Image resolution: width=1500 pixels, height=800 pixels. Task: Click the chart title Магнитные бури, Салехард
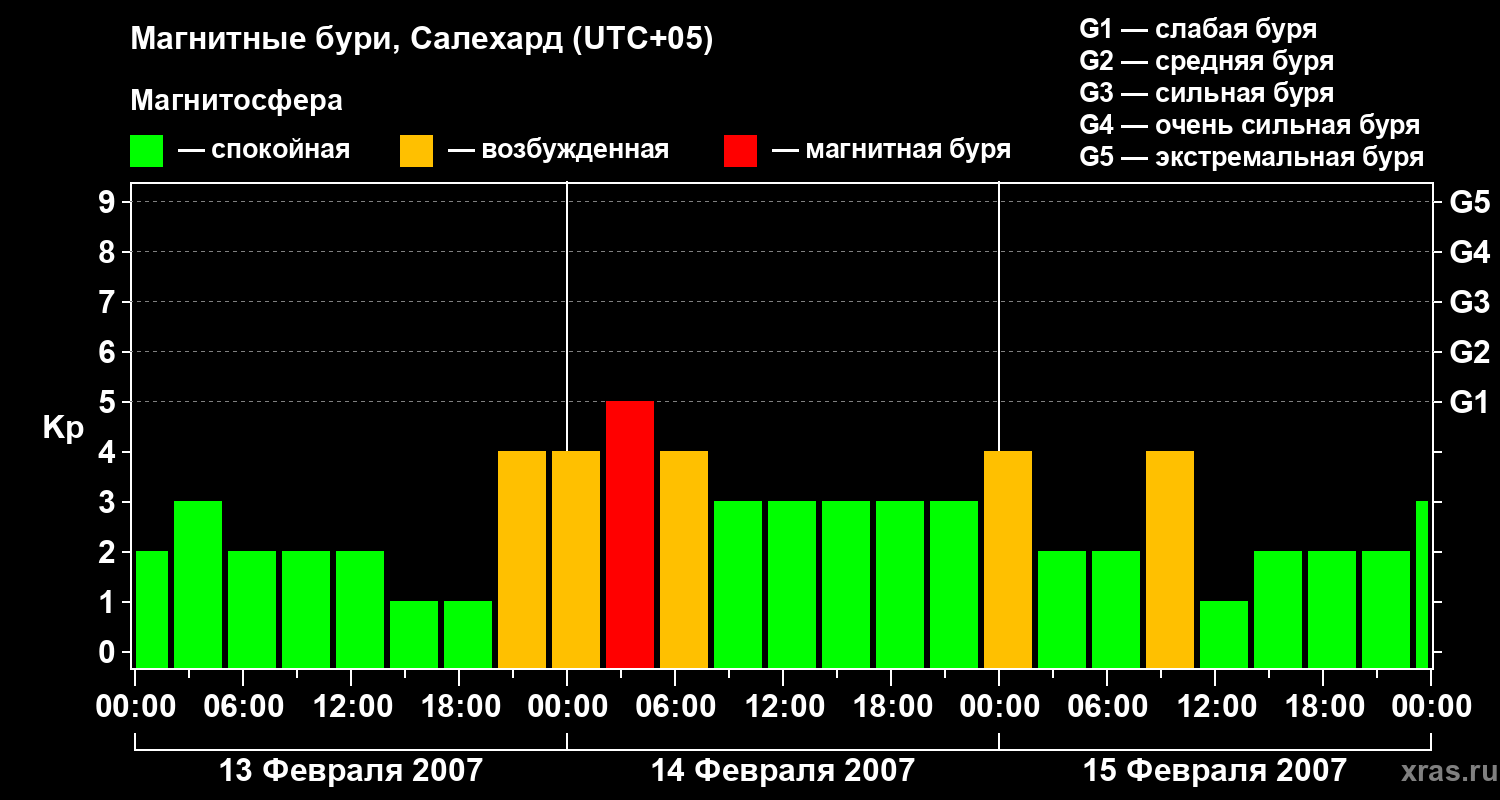pyautogui.click(x=422, y=41)
